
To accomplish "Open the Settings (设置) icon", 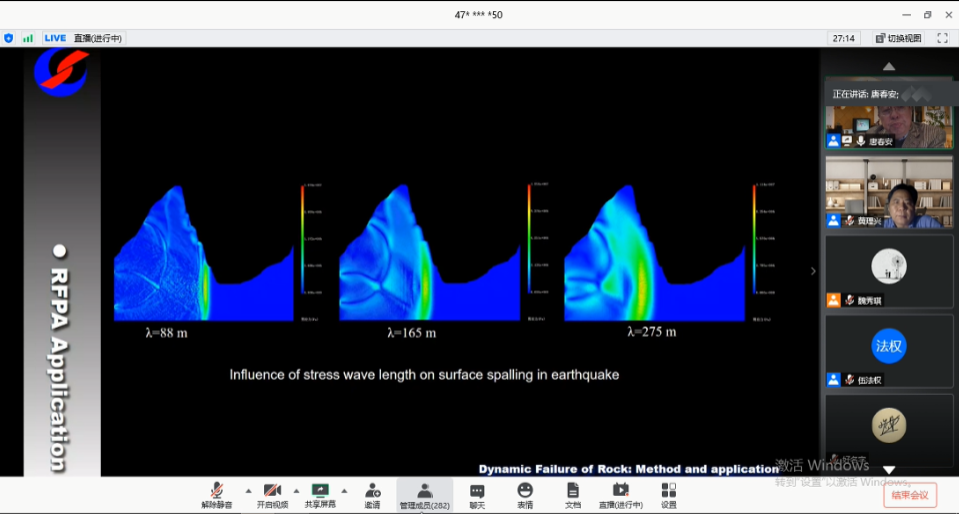I will [x=669, y=494].
